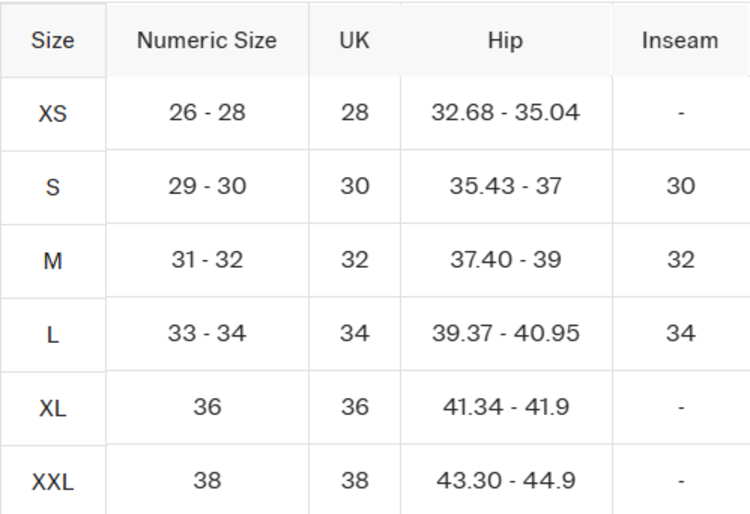The image size is (750, 514).
Task: Select the XS size row label
Action: pos(52,113)
